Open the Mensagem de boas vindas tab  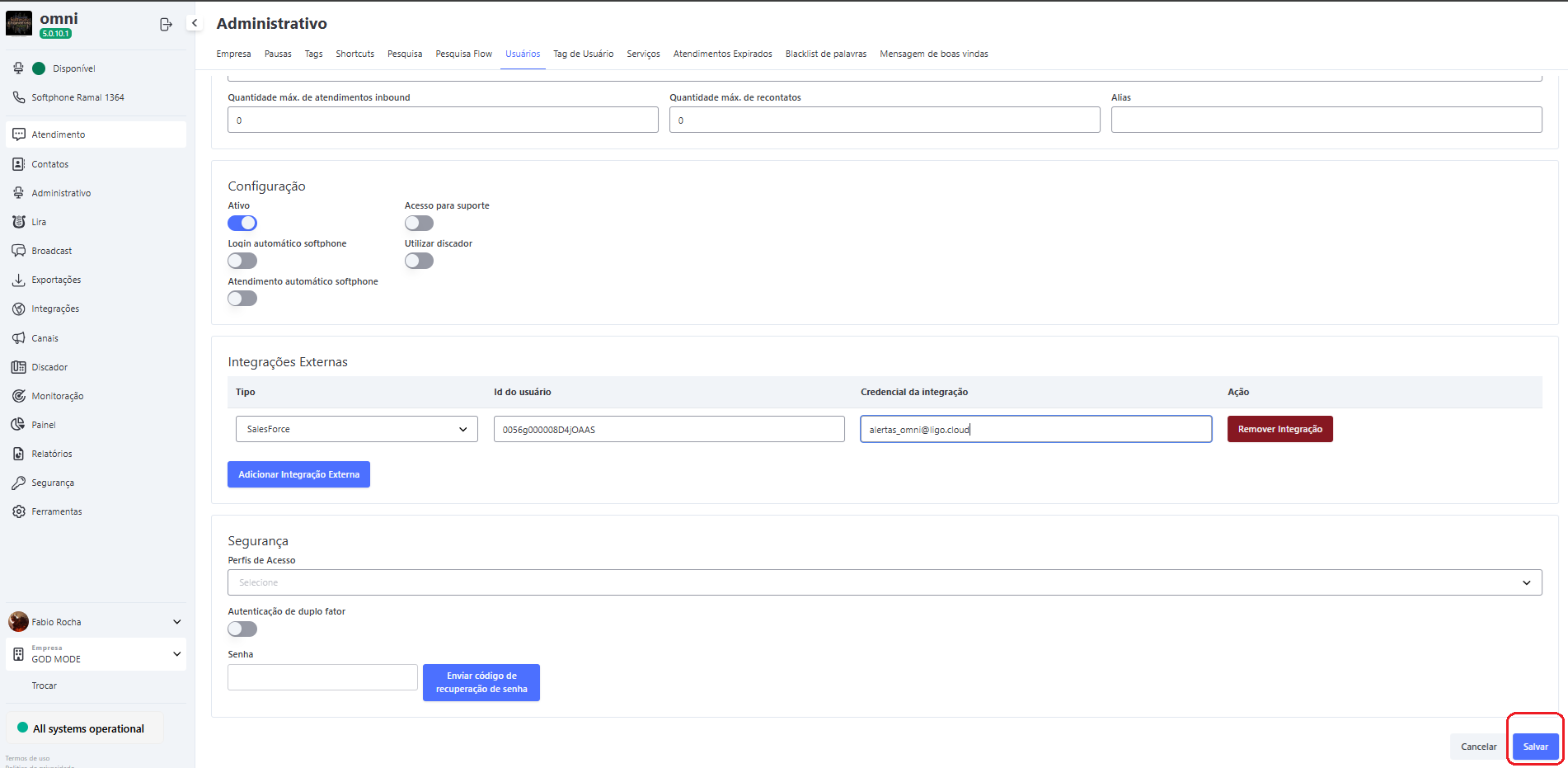[x=933, y=54]
